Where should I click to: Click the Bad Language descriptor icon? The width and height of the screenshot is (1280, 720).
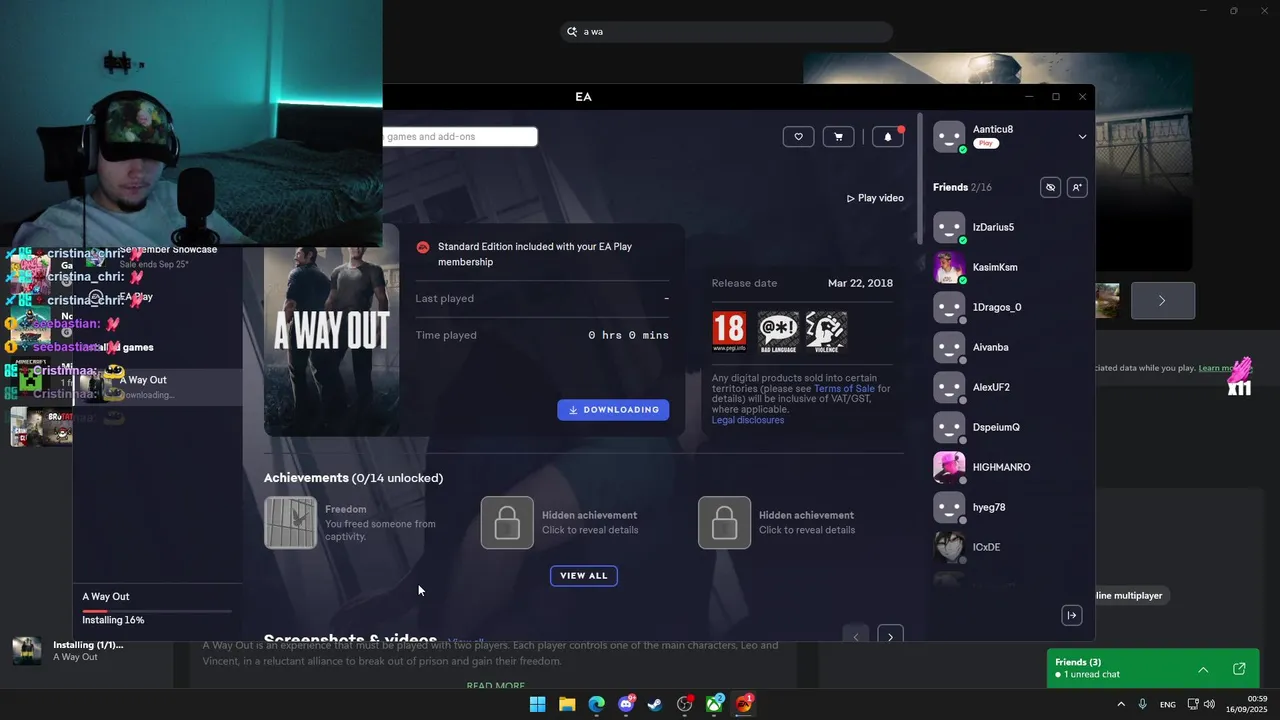point(779,332)
